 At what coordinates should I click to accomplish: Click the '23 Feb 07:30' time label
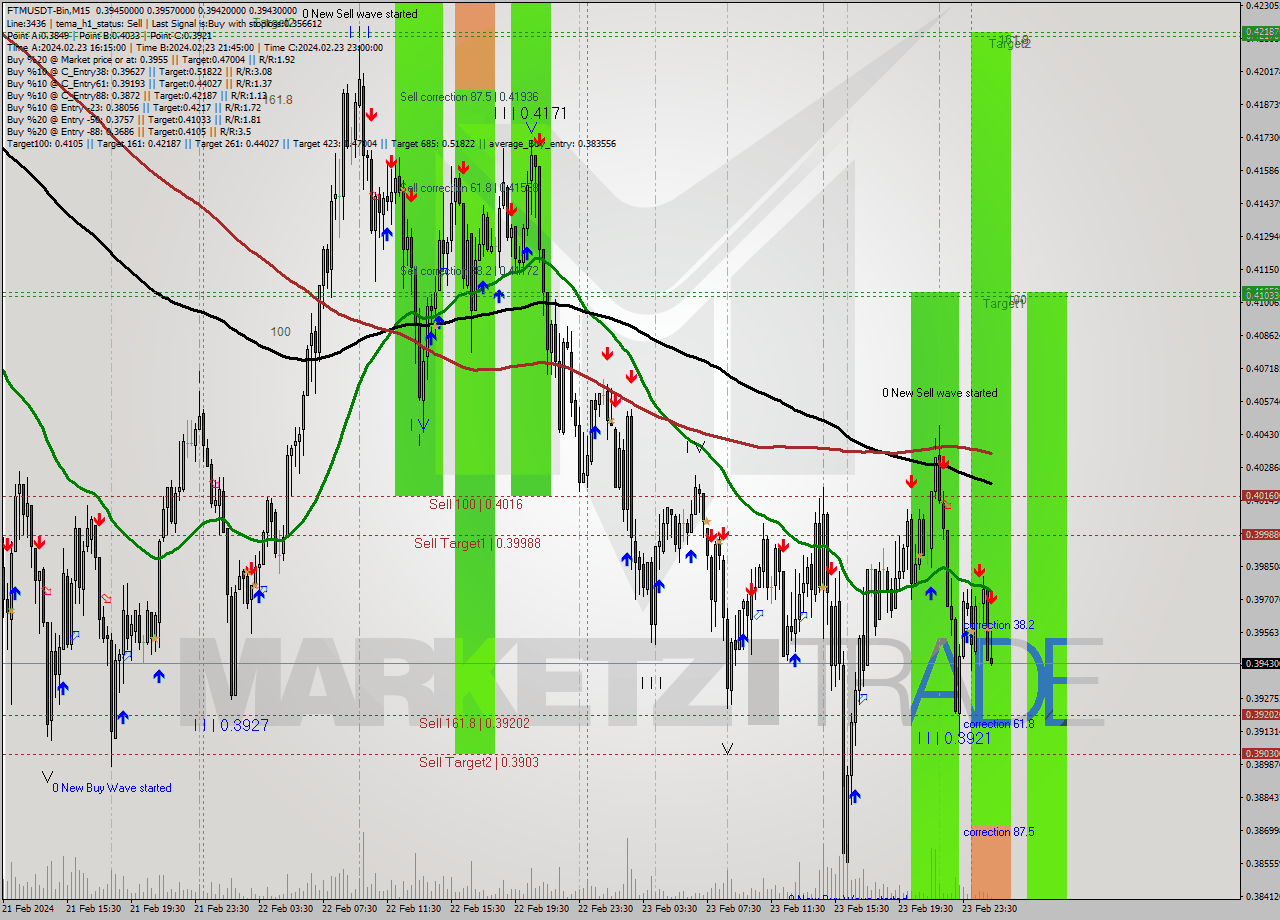[734, 909]
